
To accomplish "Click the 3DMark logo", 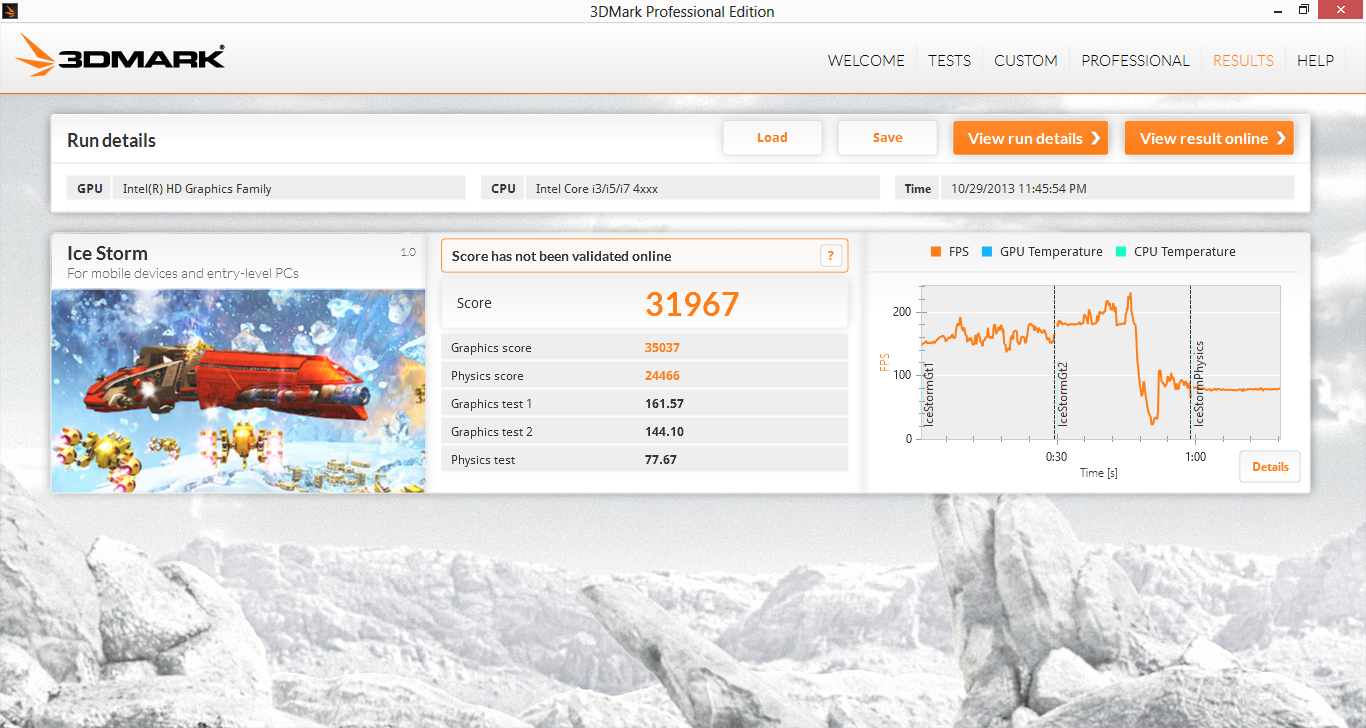I will [119, 56].
